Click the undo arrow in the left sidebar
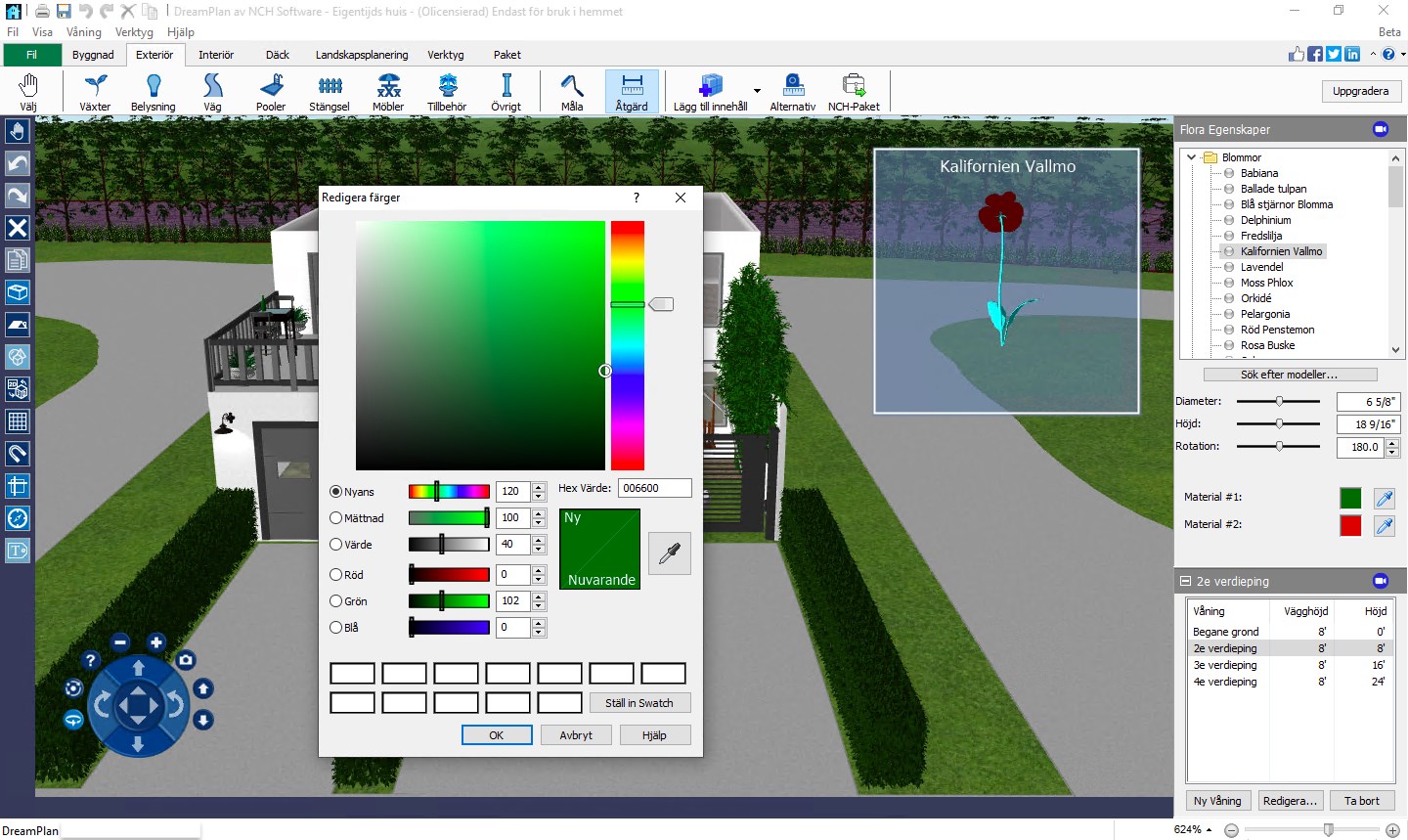This screenshot has height=840, width=1408. click(17, 163)
